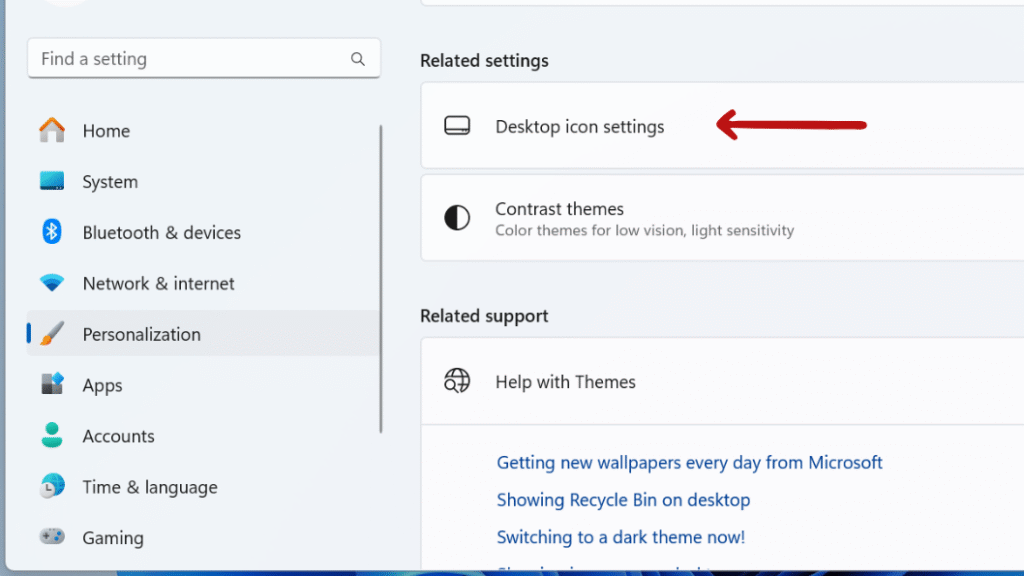
Task: Click the Find a setting search box
Action: [x=204, y=58]
